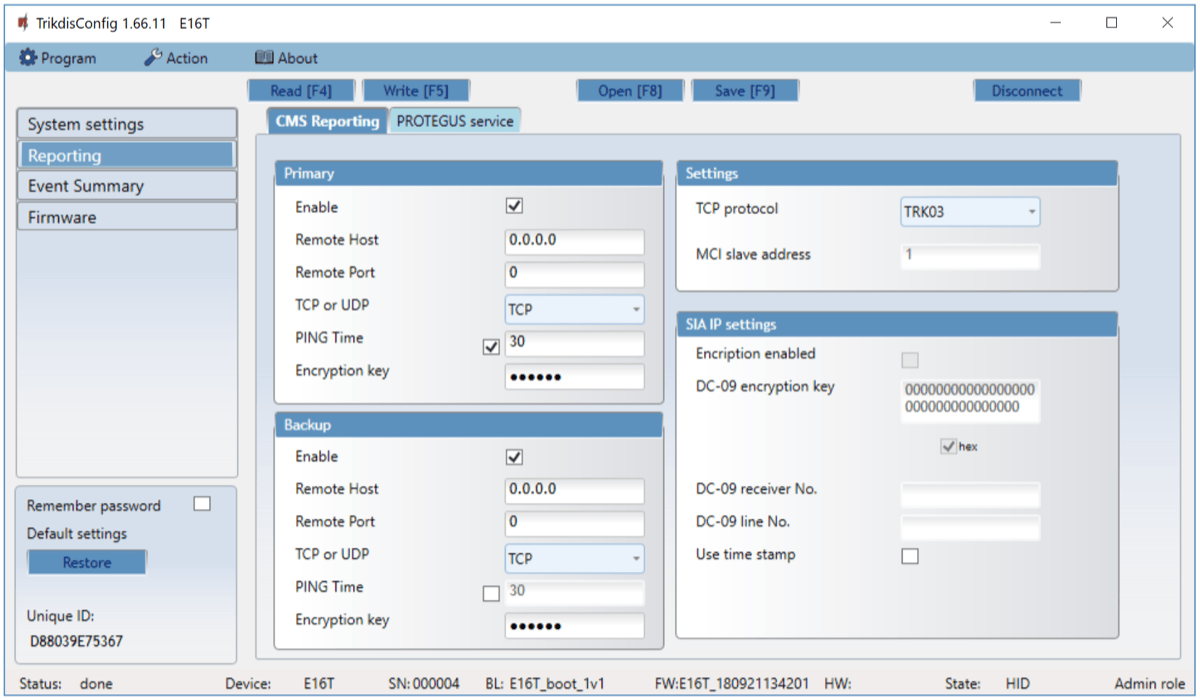1200x700 pixels.
Task: Click the Restore default settings button
Action: [x=87, y=563]
